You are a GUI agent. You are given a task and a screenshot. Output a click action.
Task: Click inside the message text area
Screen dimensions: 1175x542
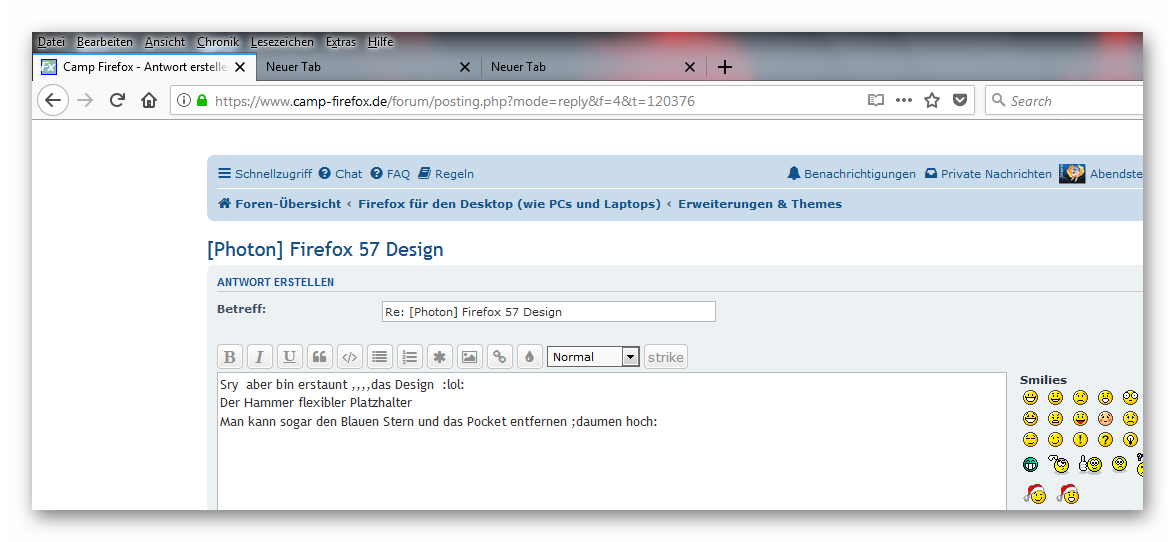[611, 442]
